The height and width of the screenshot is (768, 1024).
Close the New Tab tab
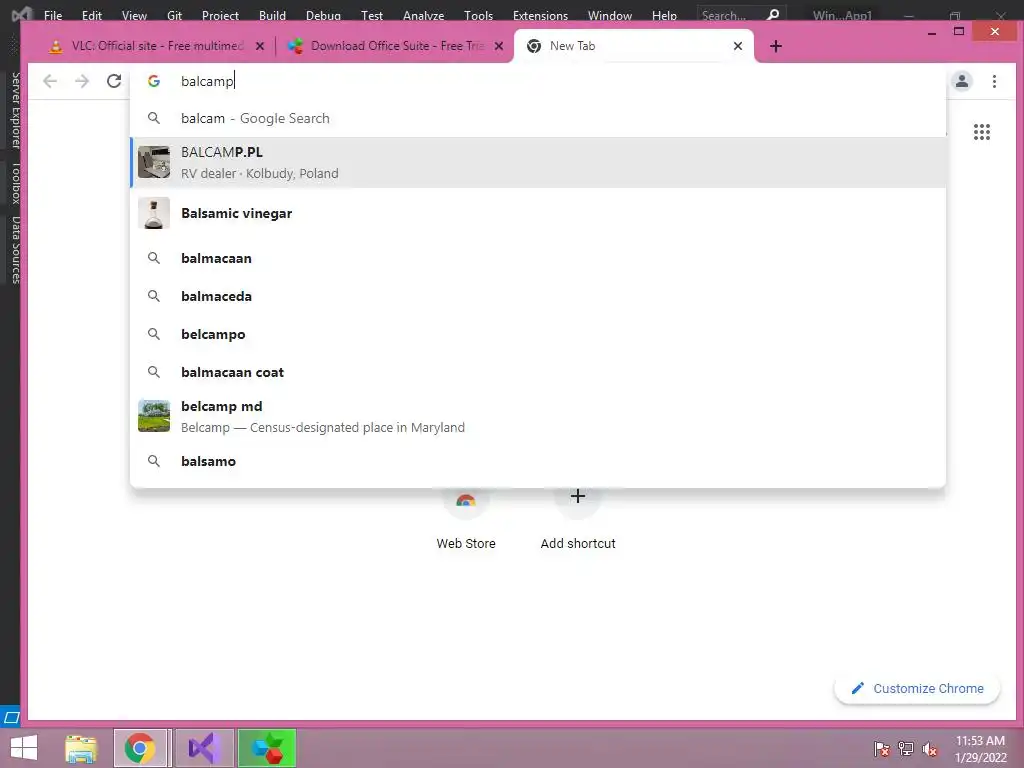(738, 46)
